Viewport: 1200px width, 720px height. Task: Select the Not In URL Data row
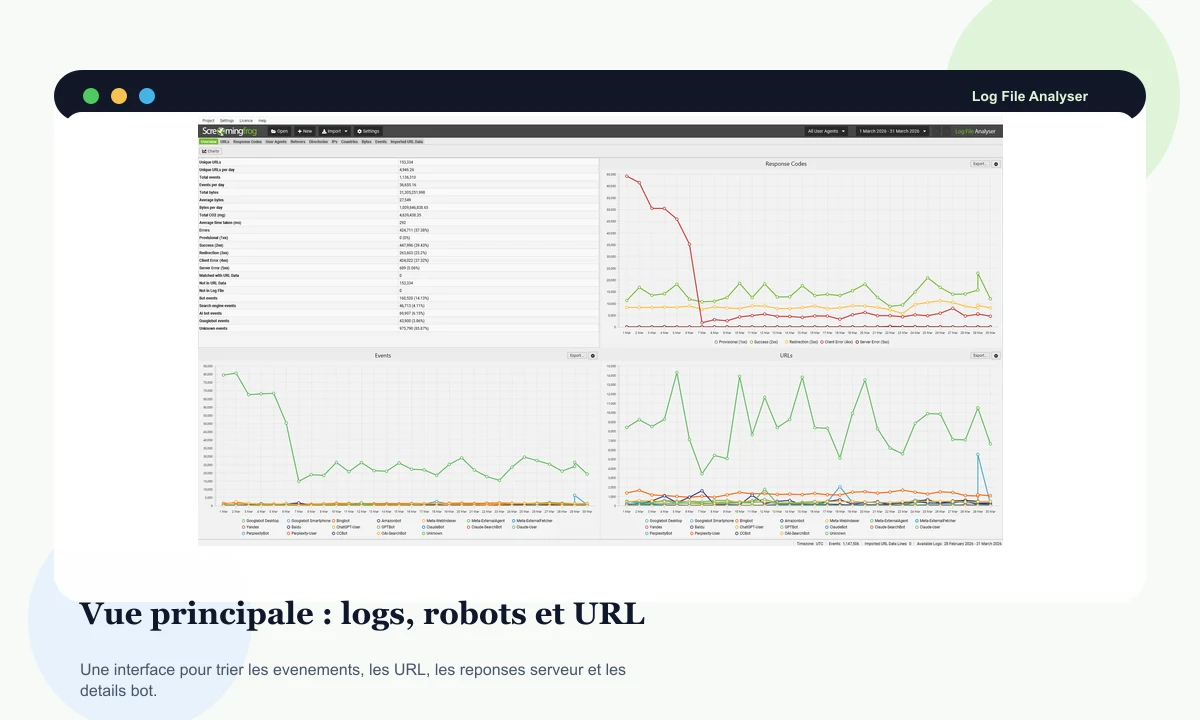398,283
